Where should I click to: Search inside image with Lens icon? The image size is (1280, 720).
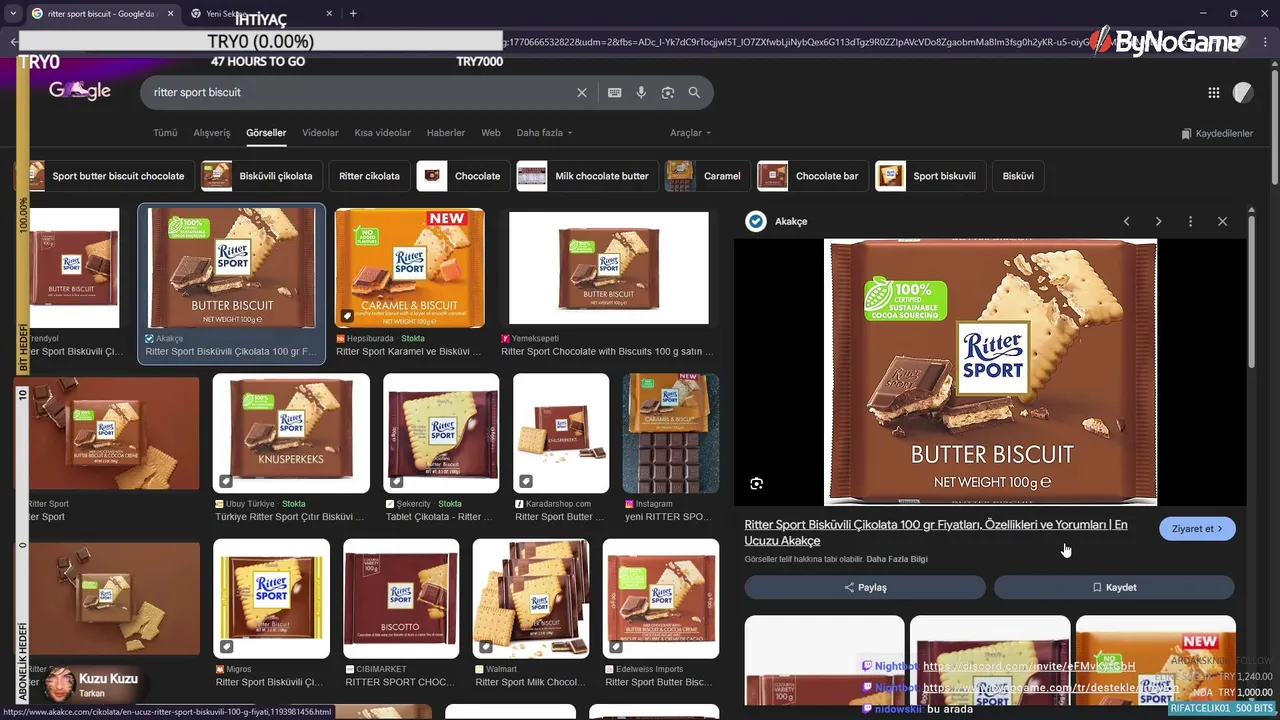[757, 484]
